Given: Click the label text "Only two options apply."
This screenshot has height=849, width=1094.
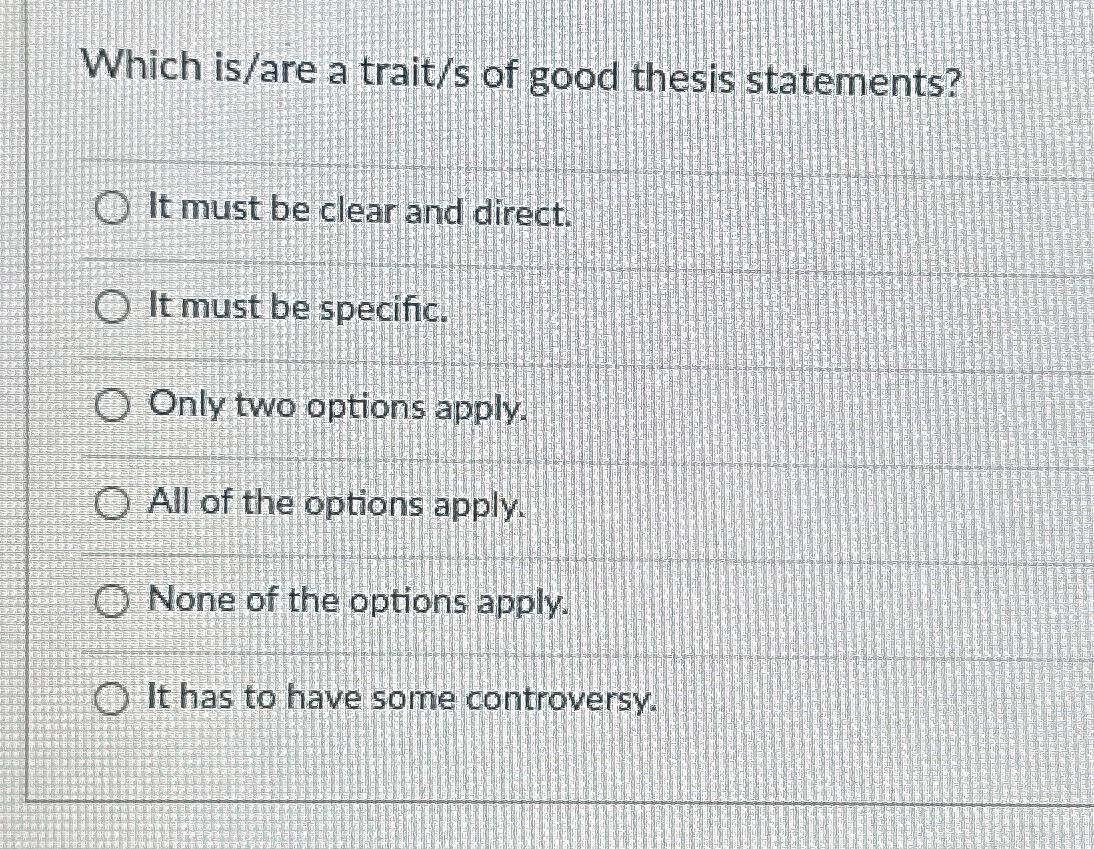Looking at the screenshot, I should click(333, 405).
